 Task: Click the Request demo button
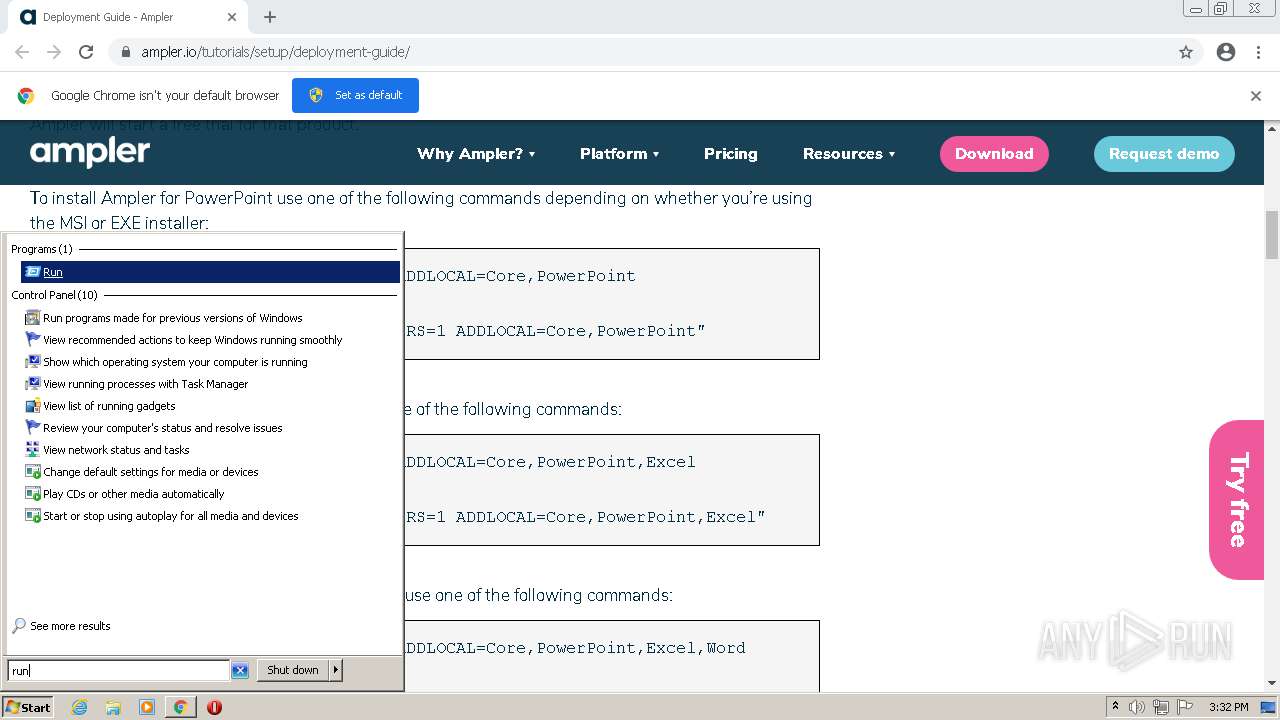(1164, 153)
